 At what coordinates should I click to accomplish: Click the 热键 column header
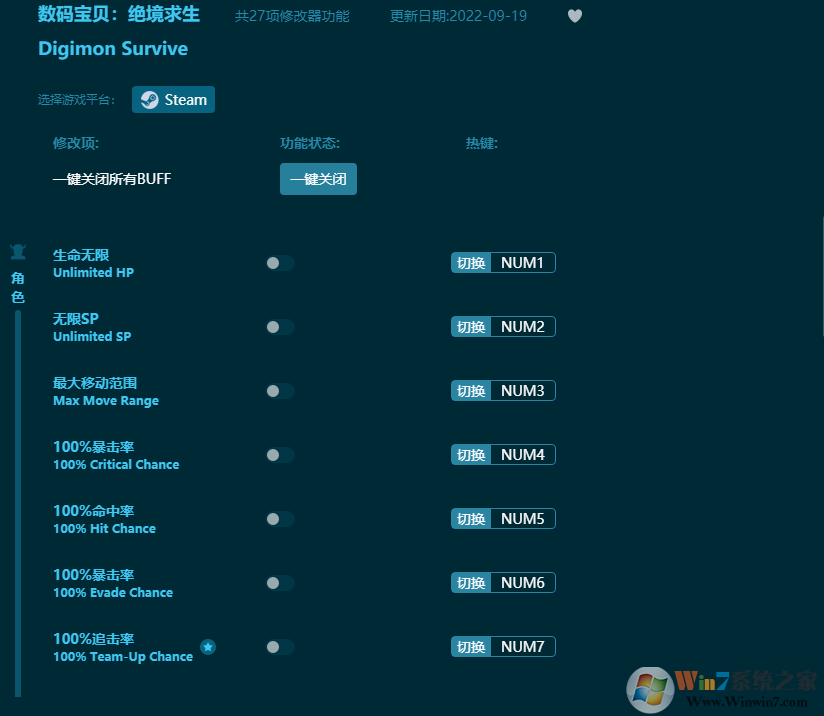point(481,144)
